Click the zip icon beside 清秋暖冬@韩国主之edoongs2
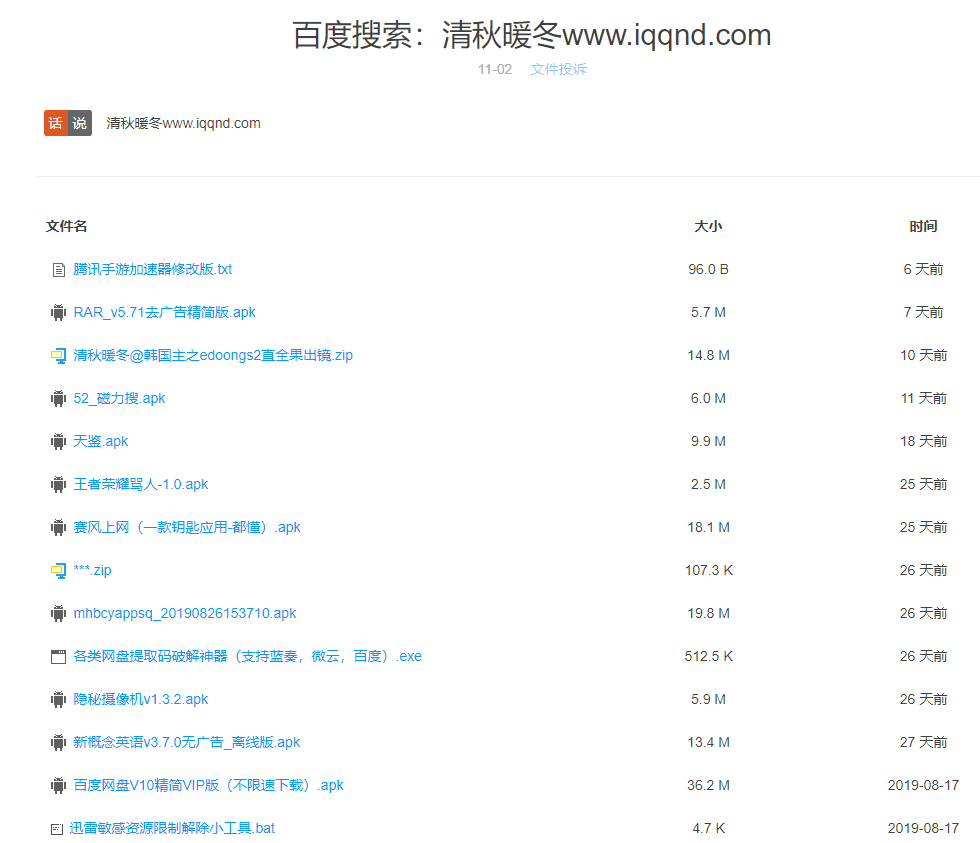The height and width of the screenshot is (843, 980). point(58,356)
